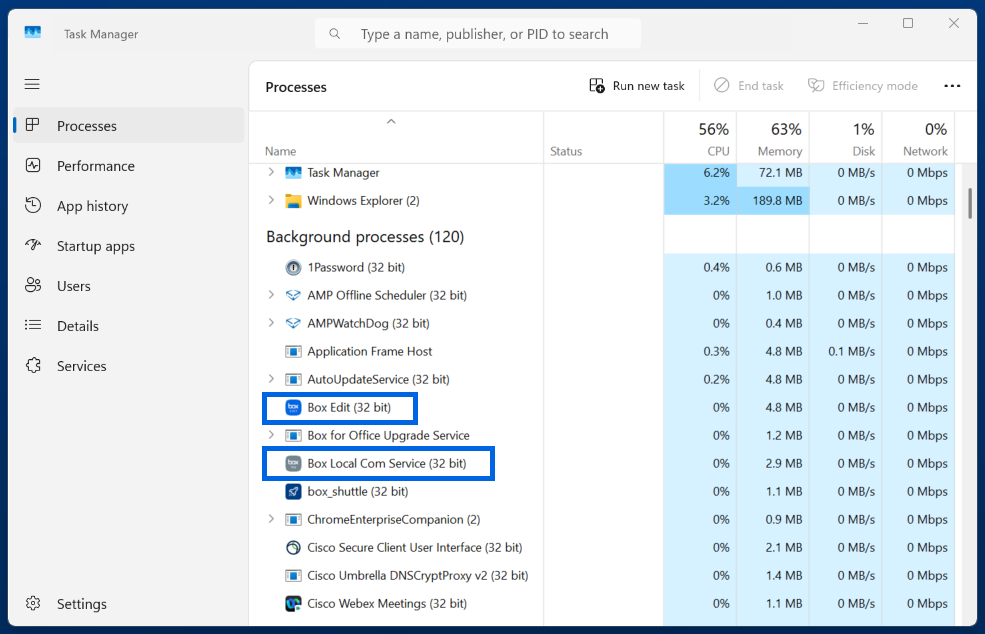Viewport: 985px width, 634px height.
Task: Open the hamburger navigation menu
Action: (33, 85)
